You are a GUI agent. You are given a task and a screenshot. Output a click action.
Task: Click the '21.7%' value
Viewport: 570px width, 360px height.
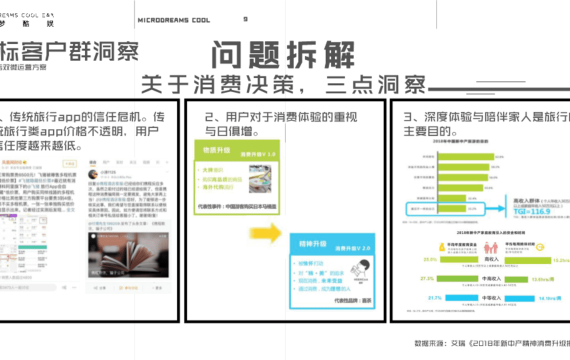[435, 298]
